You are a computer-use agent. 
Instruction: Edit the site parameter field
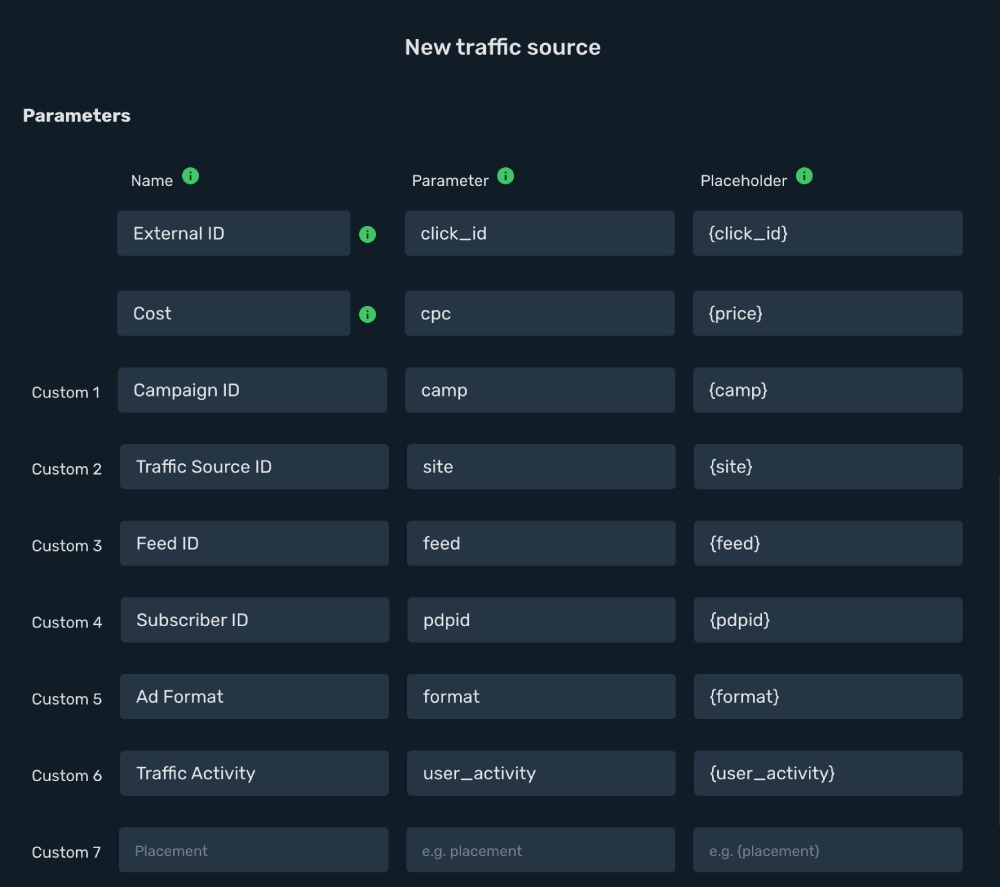point(541,467)
